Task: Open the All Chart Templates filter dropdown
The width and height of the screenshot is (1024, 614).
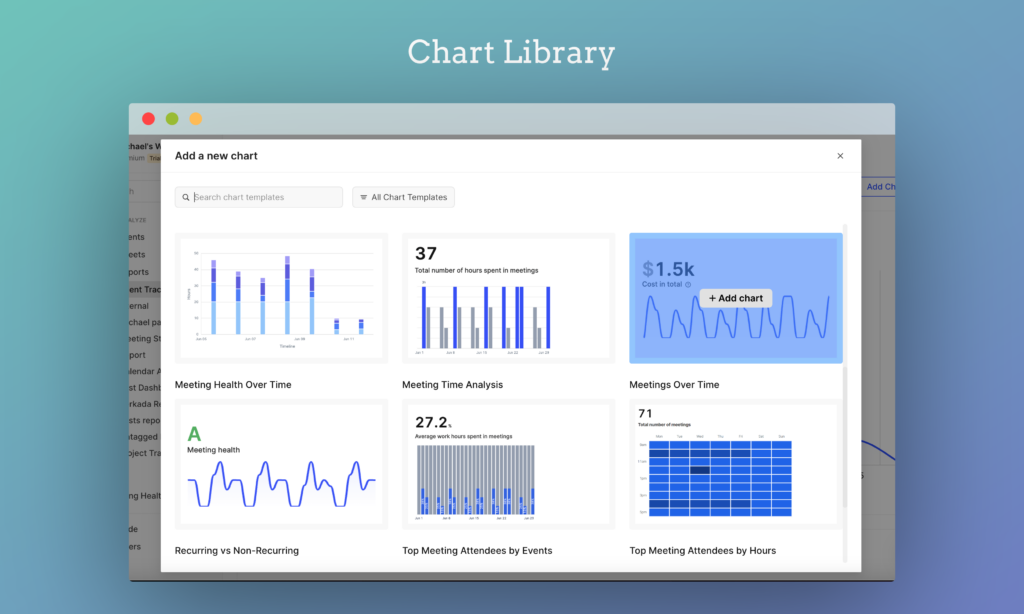Action: click(x=404, y=197)
